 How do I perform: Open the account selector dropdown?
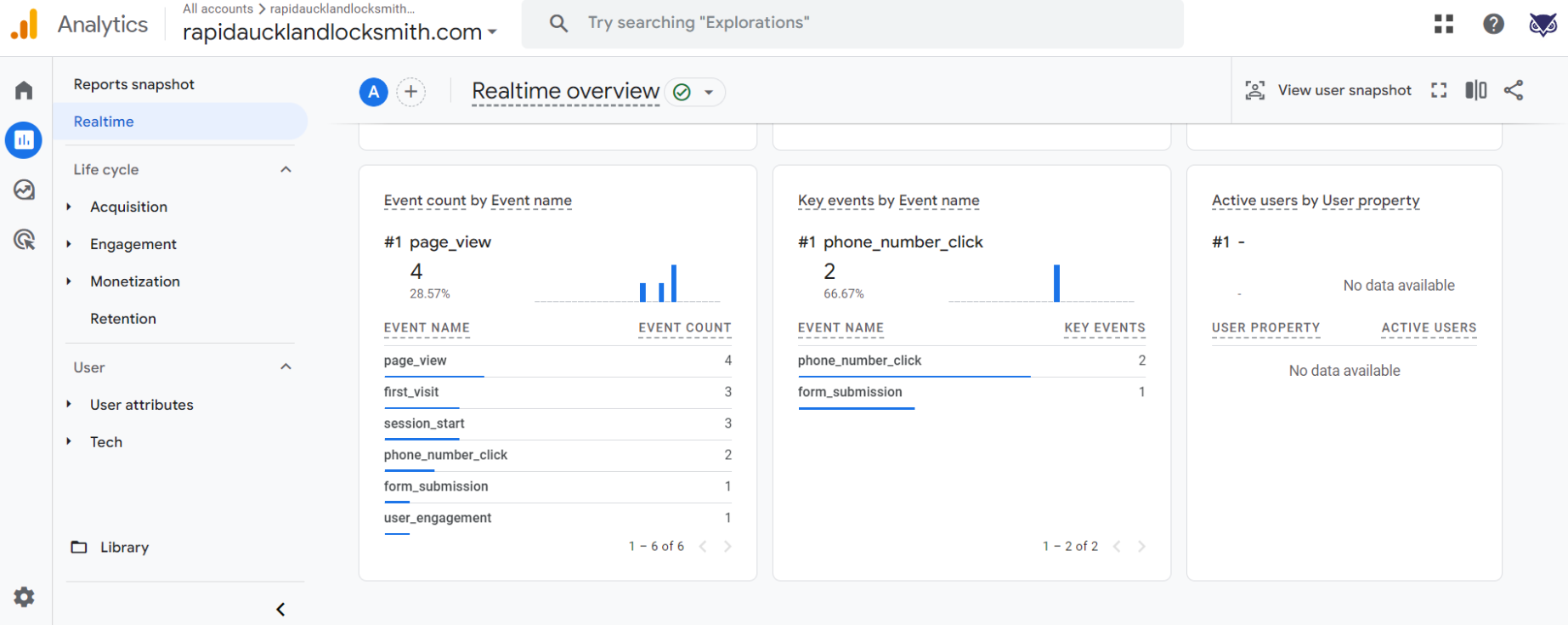340,32
